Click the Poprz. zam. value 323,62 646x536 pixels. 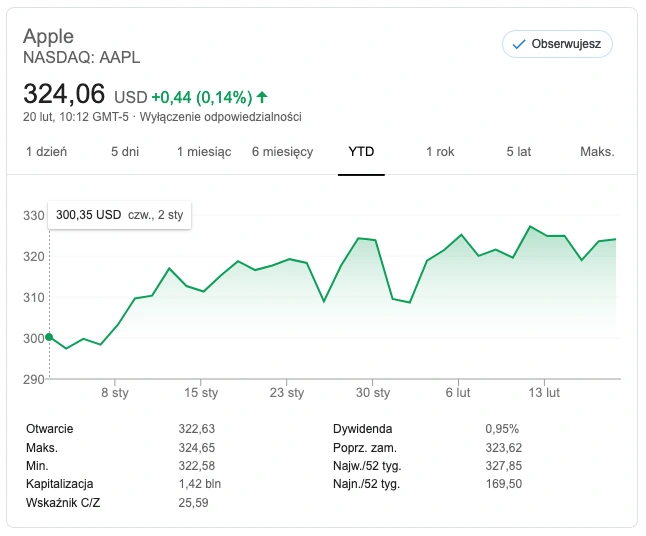pyautogui.click(x=504, y=447)
